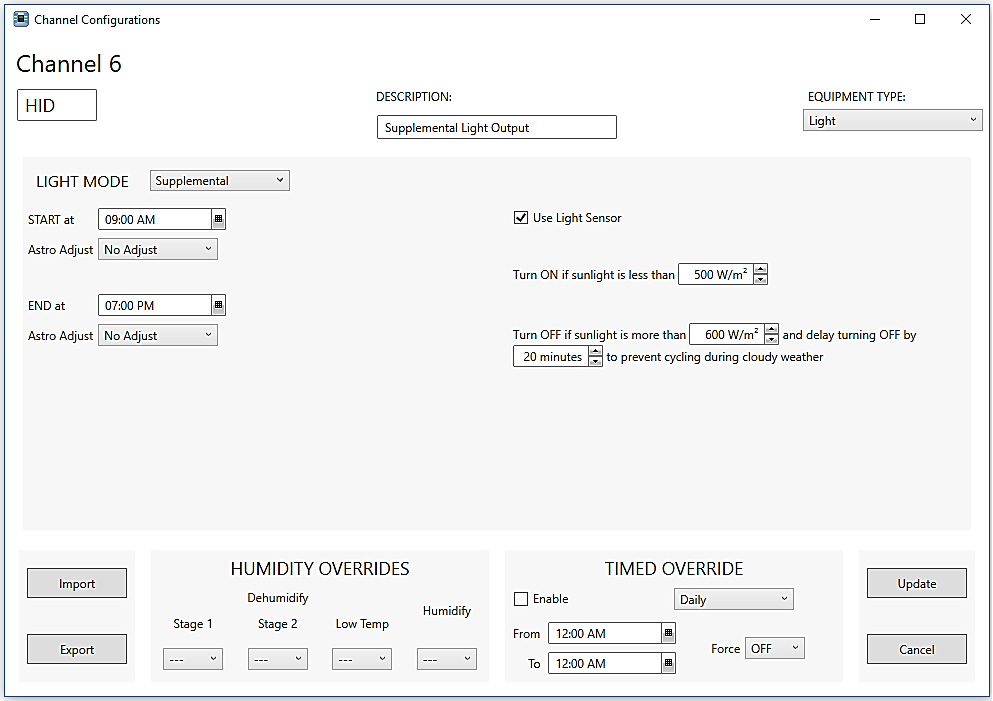Decrease Turn ON sunlight threshold
This screenshot has height=701, width=993.
point(761,279)
